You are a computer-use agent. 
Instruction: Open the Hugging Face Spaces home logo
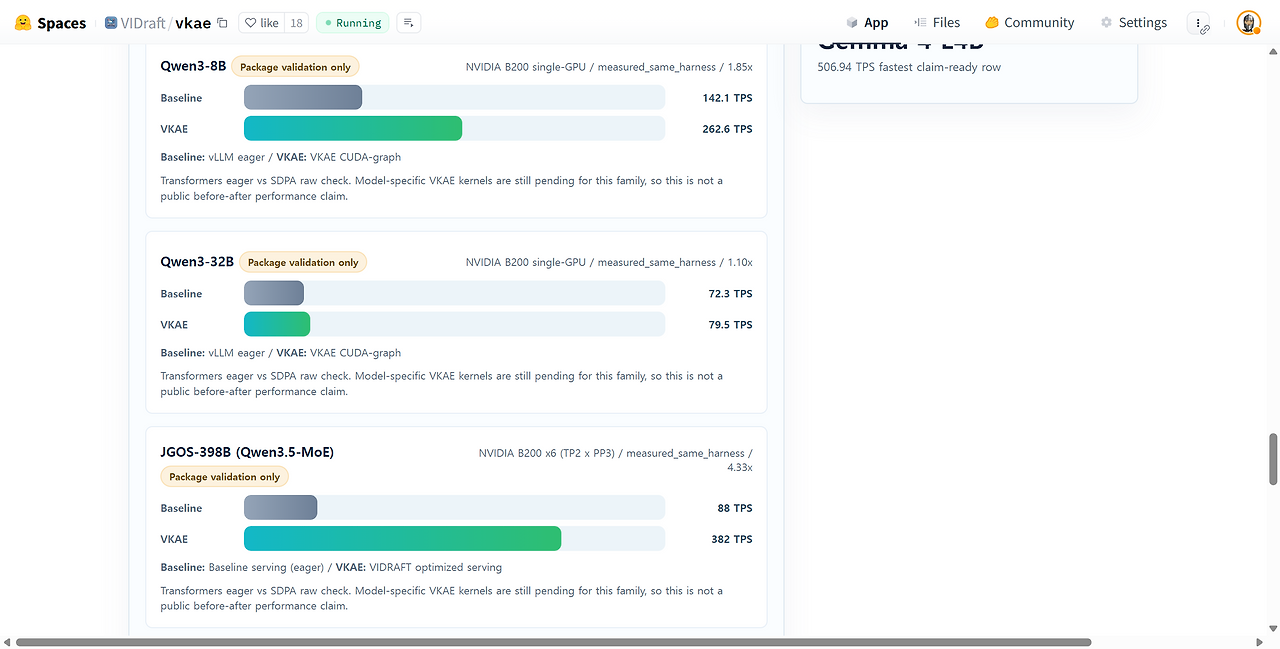coord(51,23)
